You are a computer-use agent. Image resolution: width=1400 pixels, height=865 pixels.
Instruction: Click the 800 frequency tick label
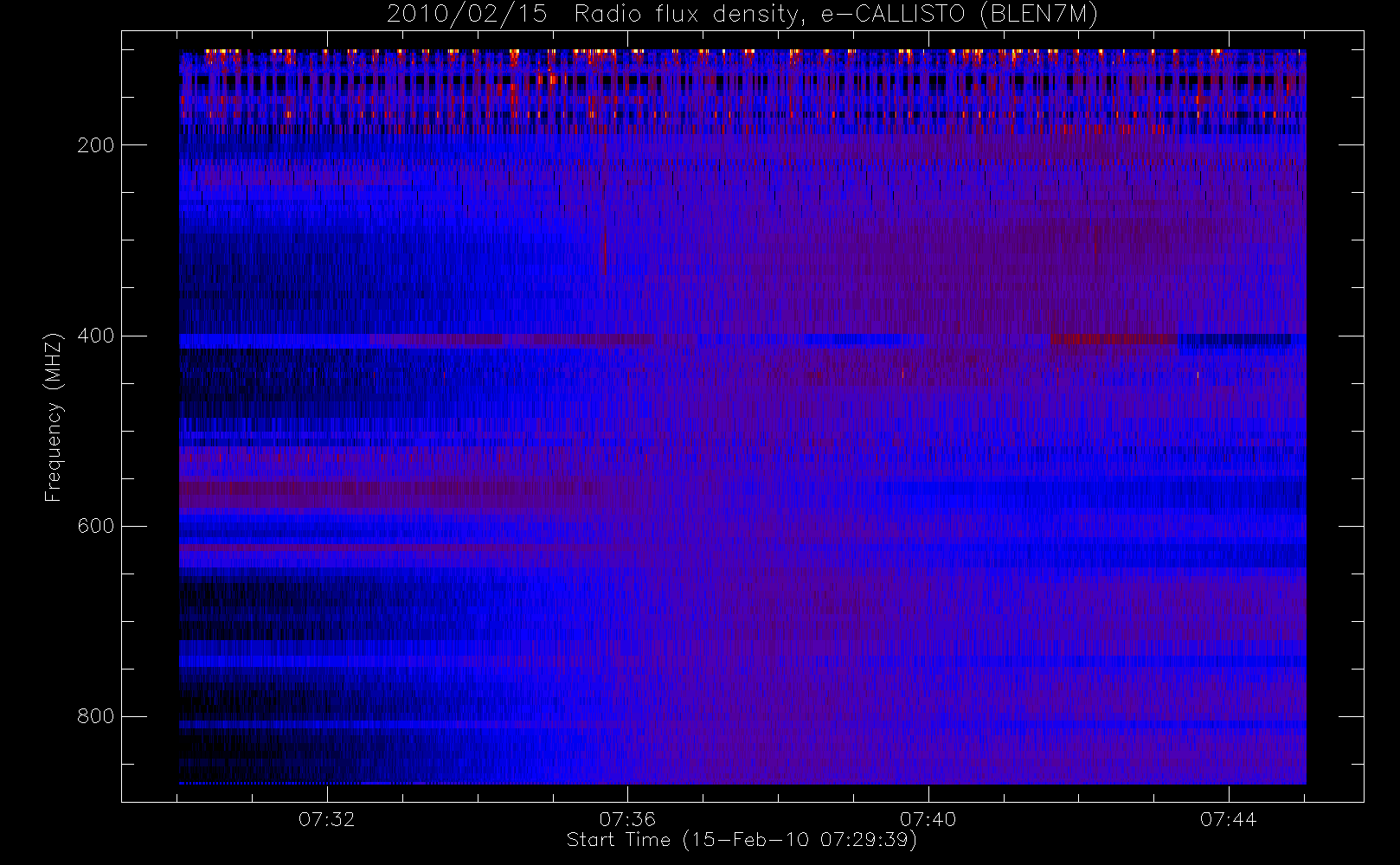95,716
